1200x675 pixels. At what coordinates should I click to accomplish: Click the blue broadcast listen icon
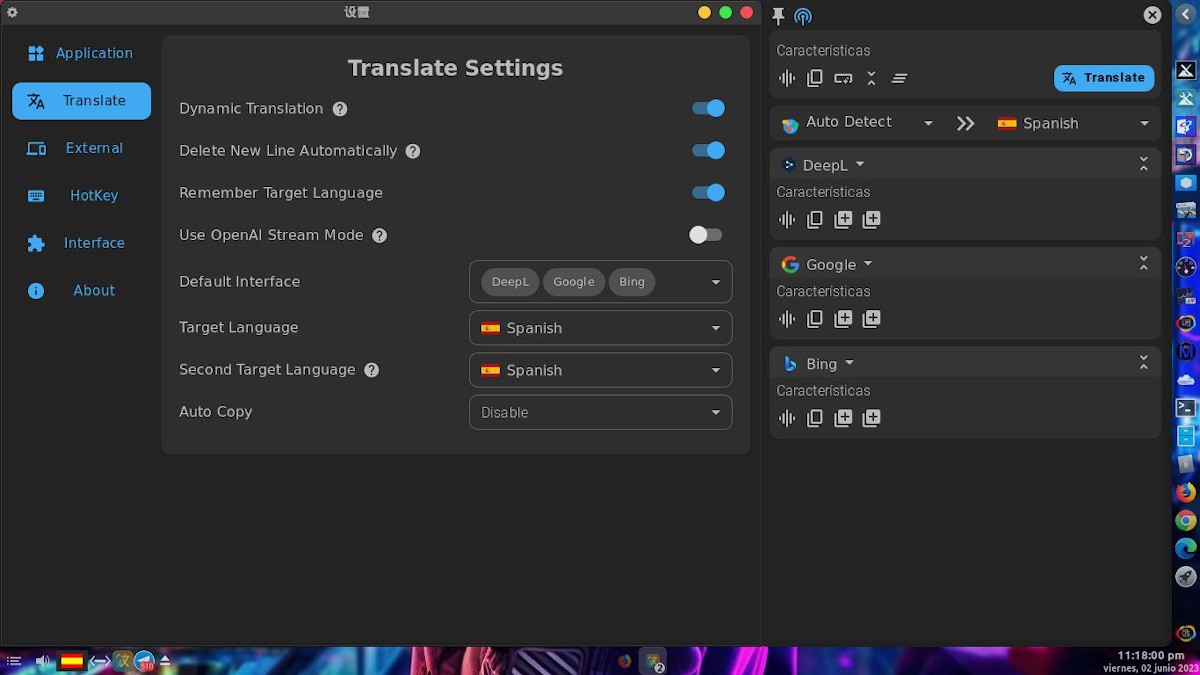pos(803,16)
